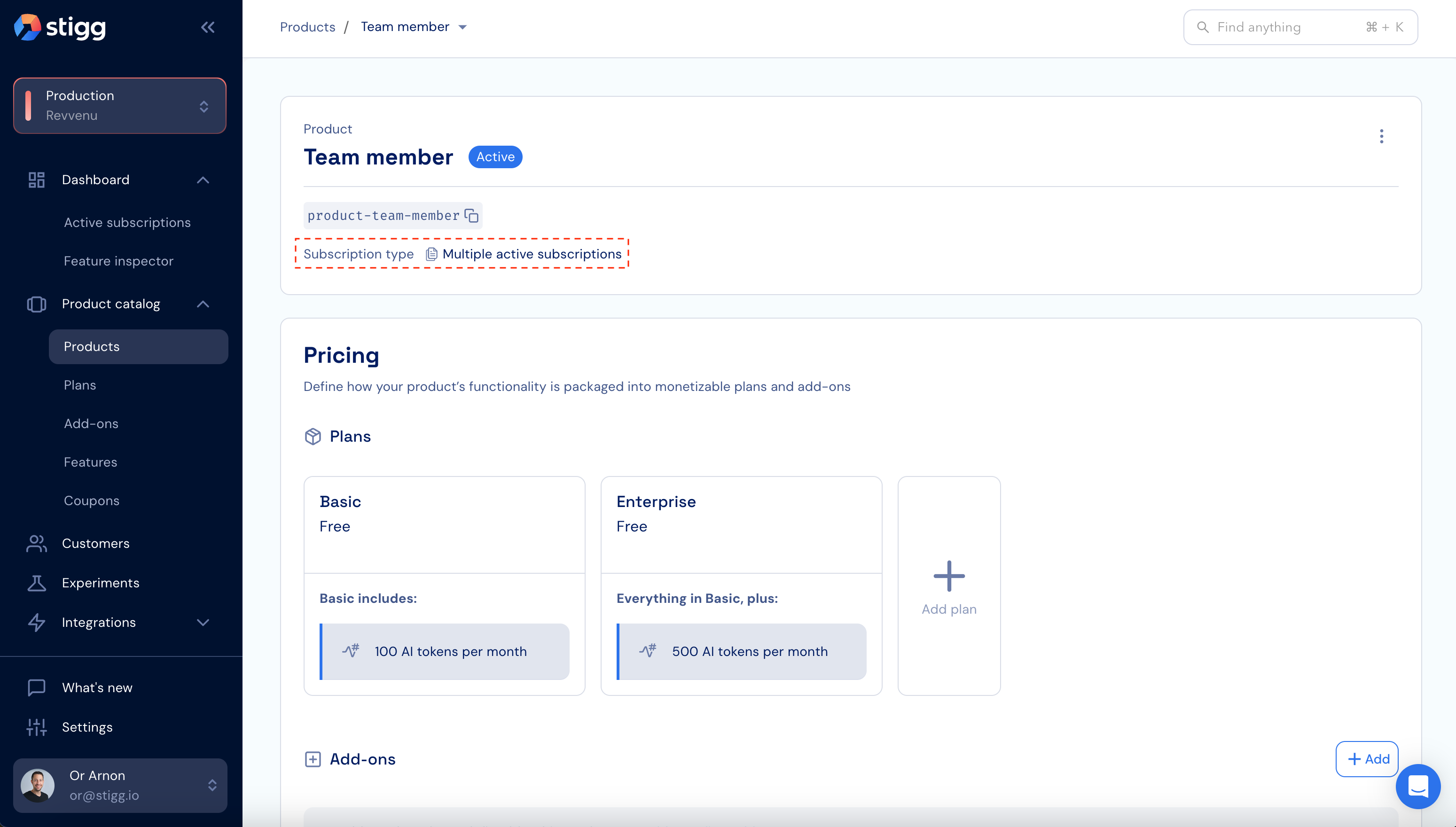Screen dimensions: 1456x827
Task: Click the What's new chat icon
Action: tap(36, 688)
